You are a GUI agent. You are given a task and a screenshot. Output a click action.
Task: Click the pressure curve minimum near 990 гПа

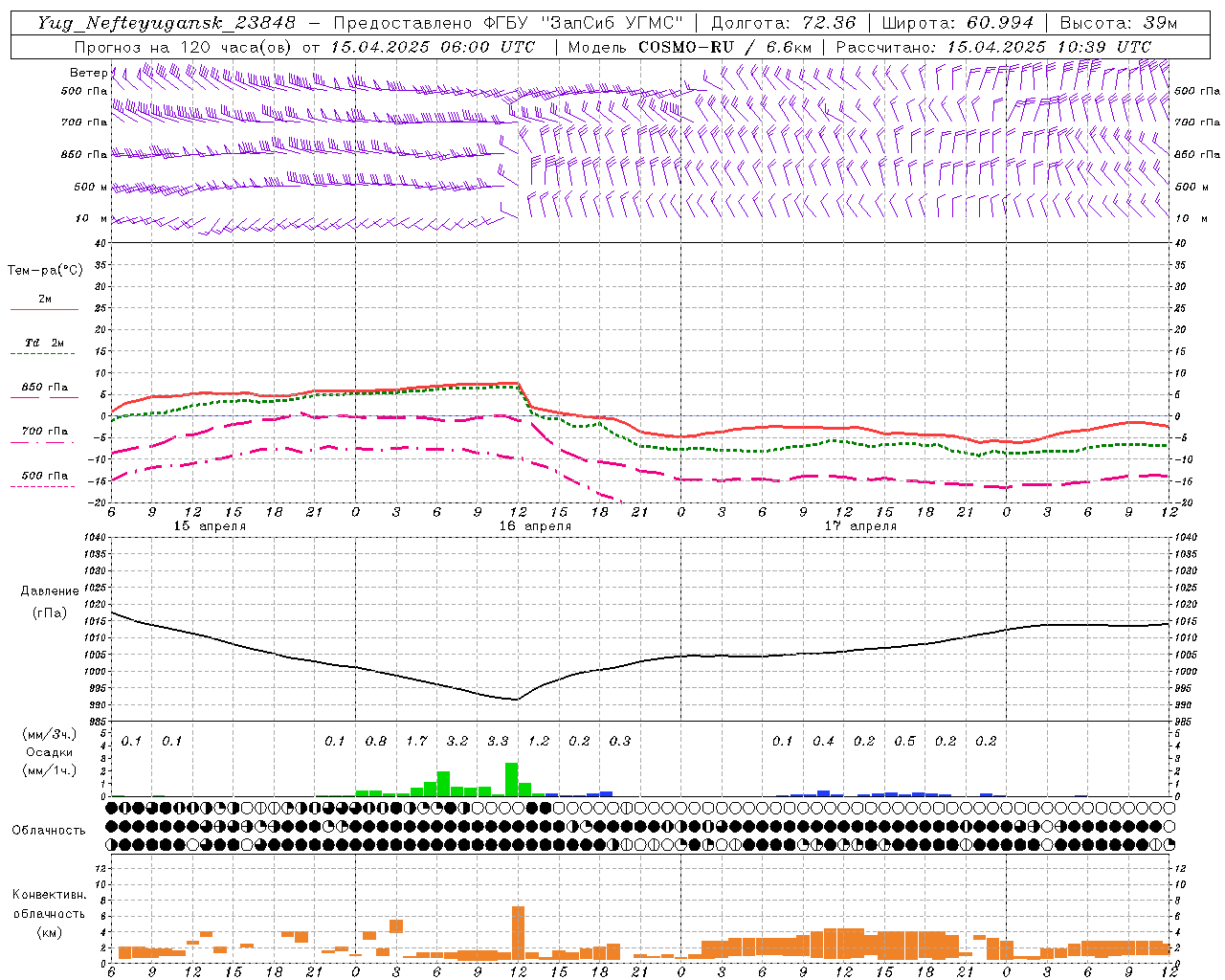tap(516, 700)
